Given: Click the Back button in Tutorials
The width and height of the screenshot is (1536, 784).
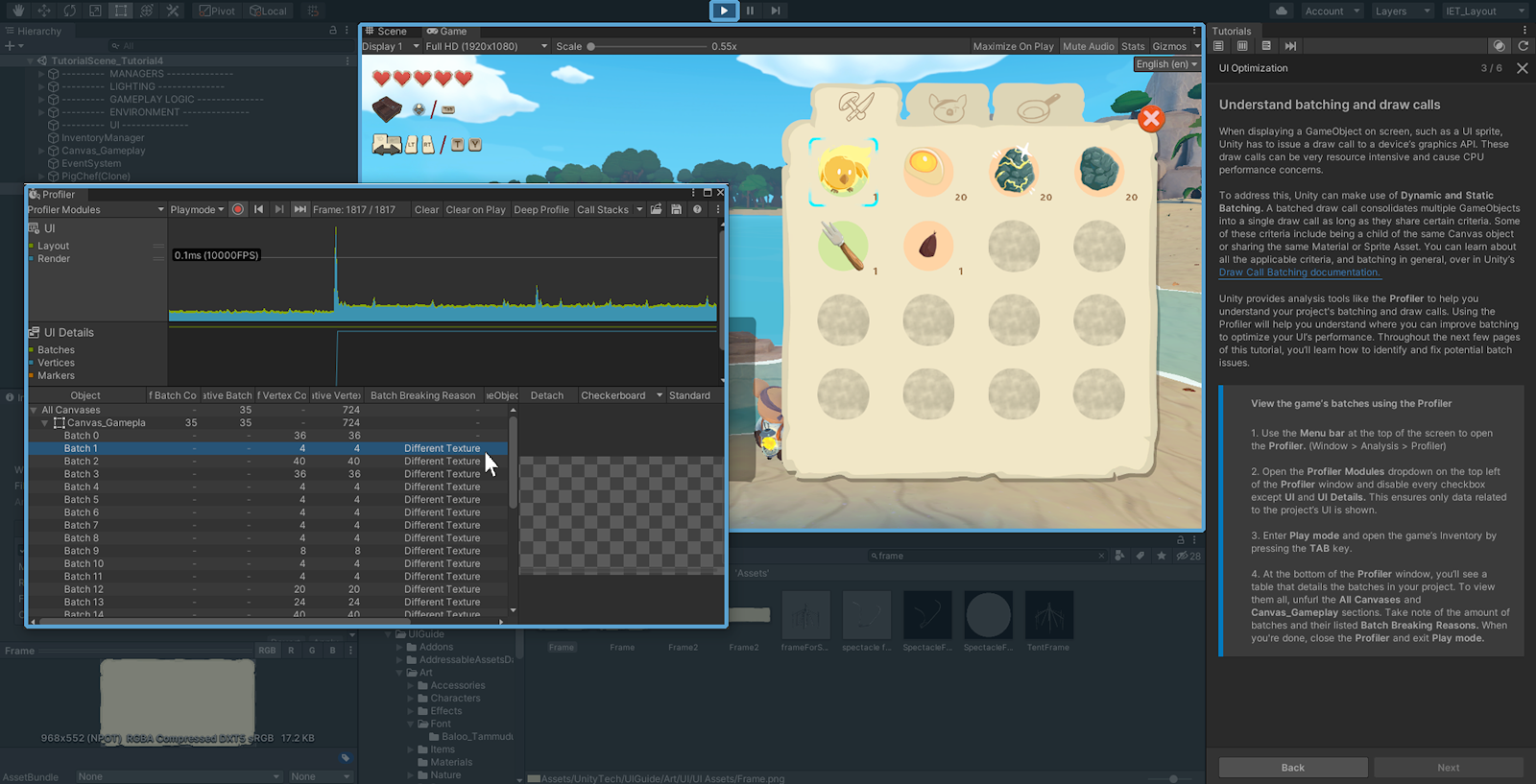Looking at the screenshot, I should (x=1292, y=767).
